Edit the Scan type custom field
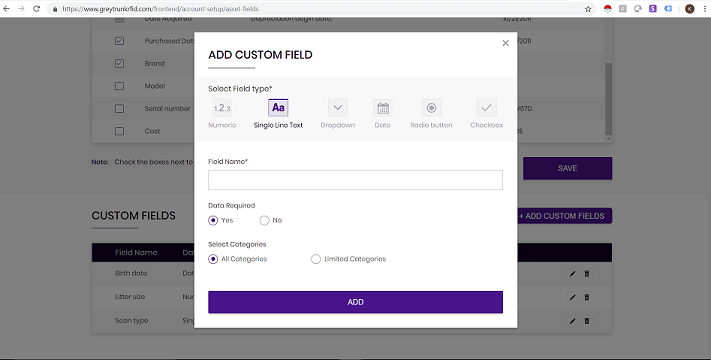Viewport: 711px width, 360px height. [572, 321]
